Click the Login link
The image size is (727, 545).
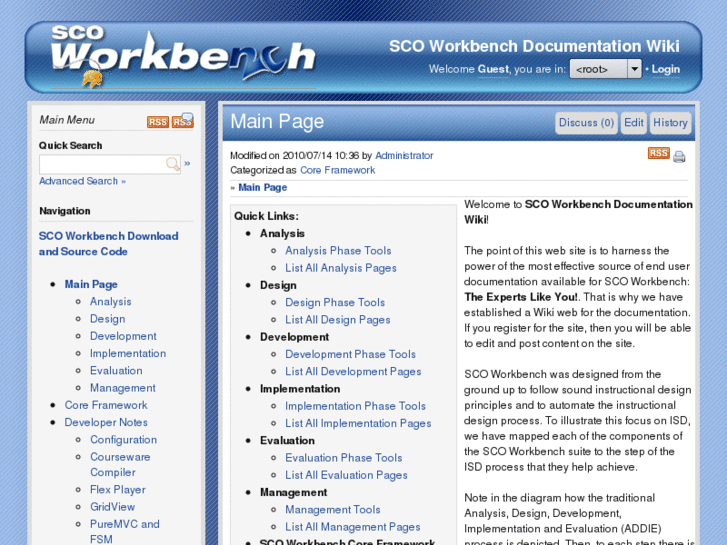(666, 69)
